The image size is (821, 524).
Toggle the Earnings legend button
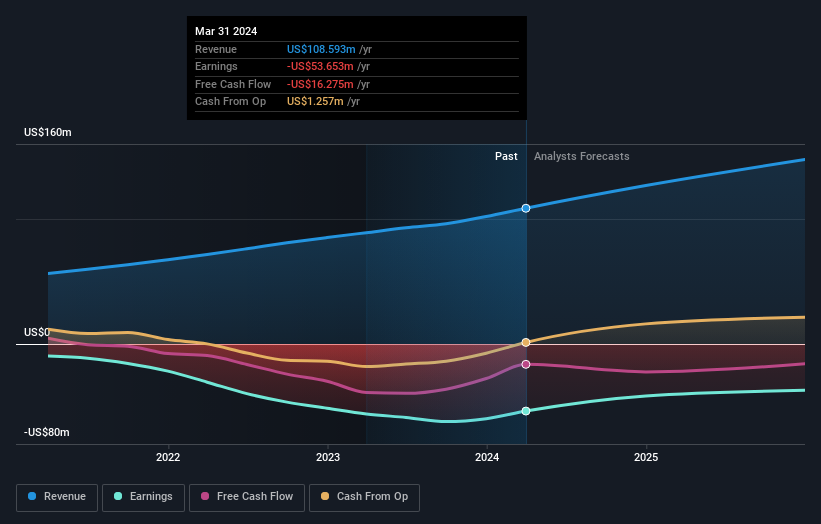(143, 497)
